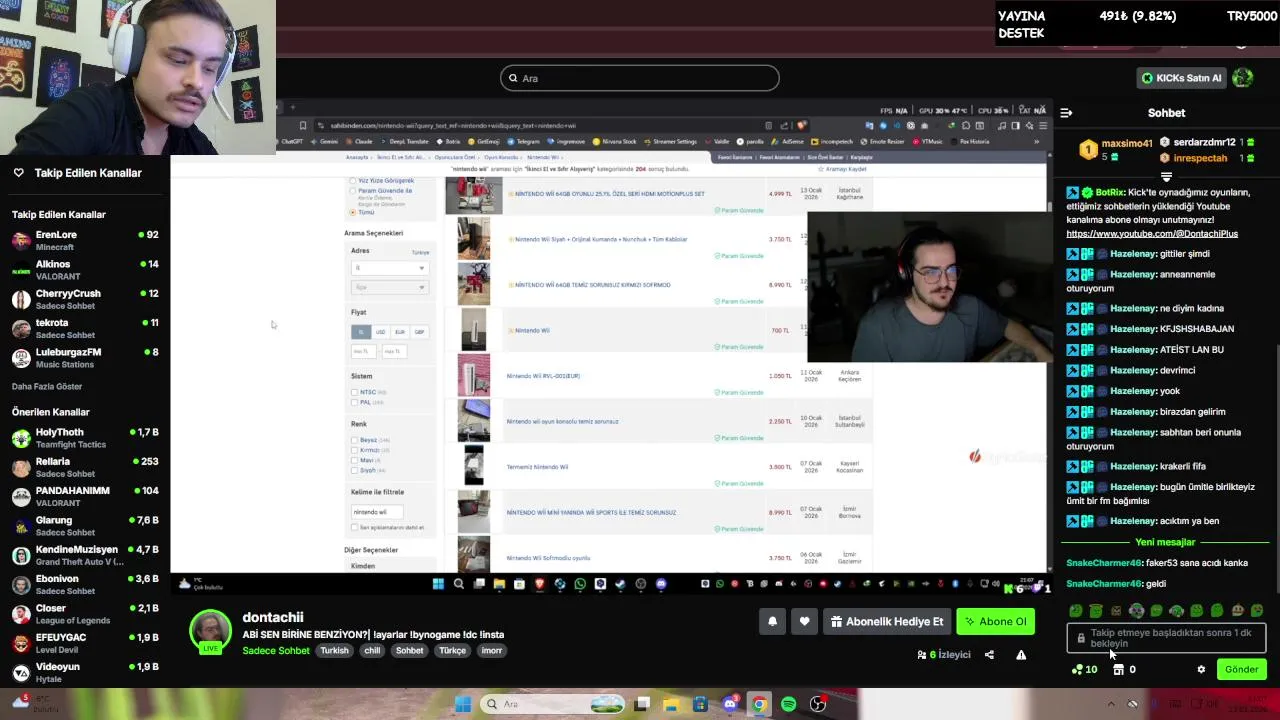Viewport: 1280px width, 720px height.
Task: Expand Daha Fazla Göster in followed channels
Action: (47, 386)
